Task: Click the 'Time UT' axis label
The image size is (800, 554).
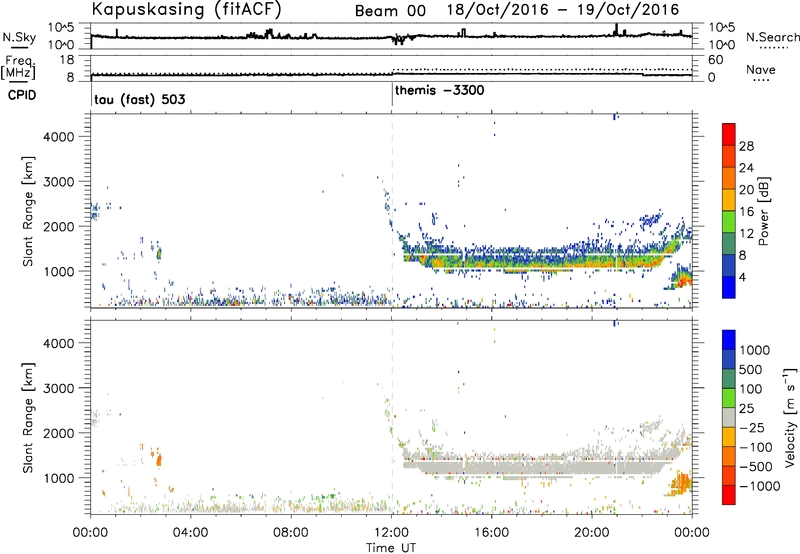Action: [x=391, y=548]
